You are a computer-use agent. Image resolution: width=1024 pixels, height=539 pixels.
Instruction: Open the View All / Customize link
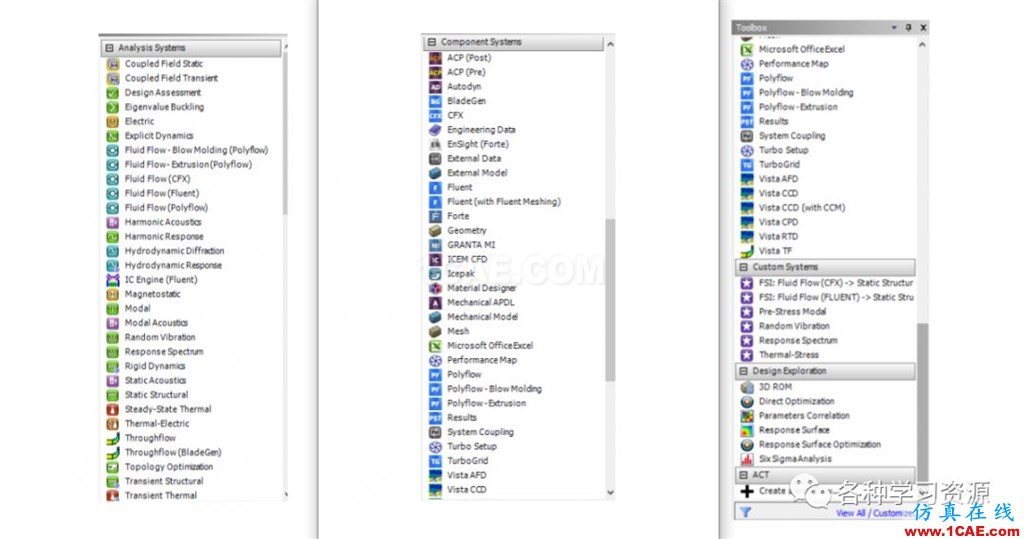874,513
